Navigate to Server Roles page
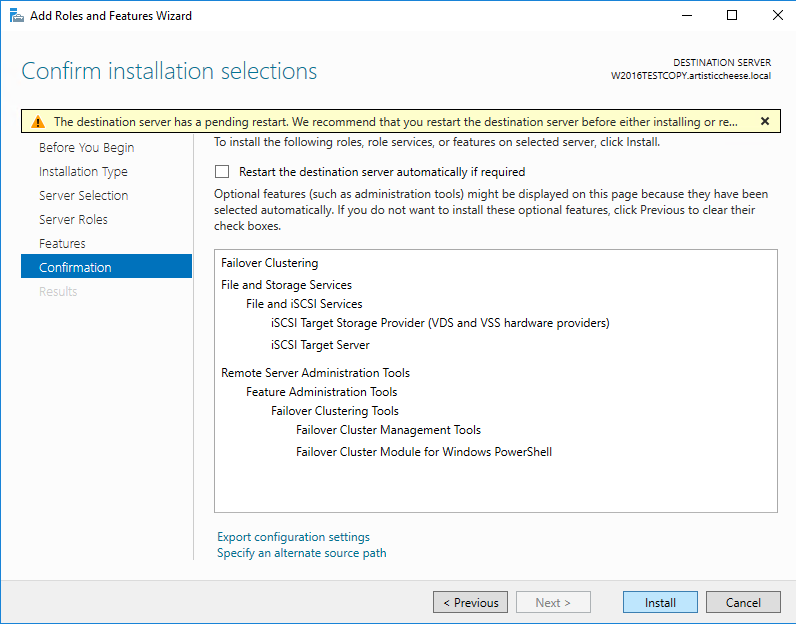The height and width of the screenshot is (624, 796). coord(73,220)
